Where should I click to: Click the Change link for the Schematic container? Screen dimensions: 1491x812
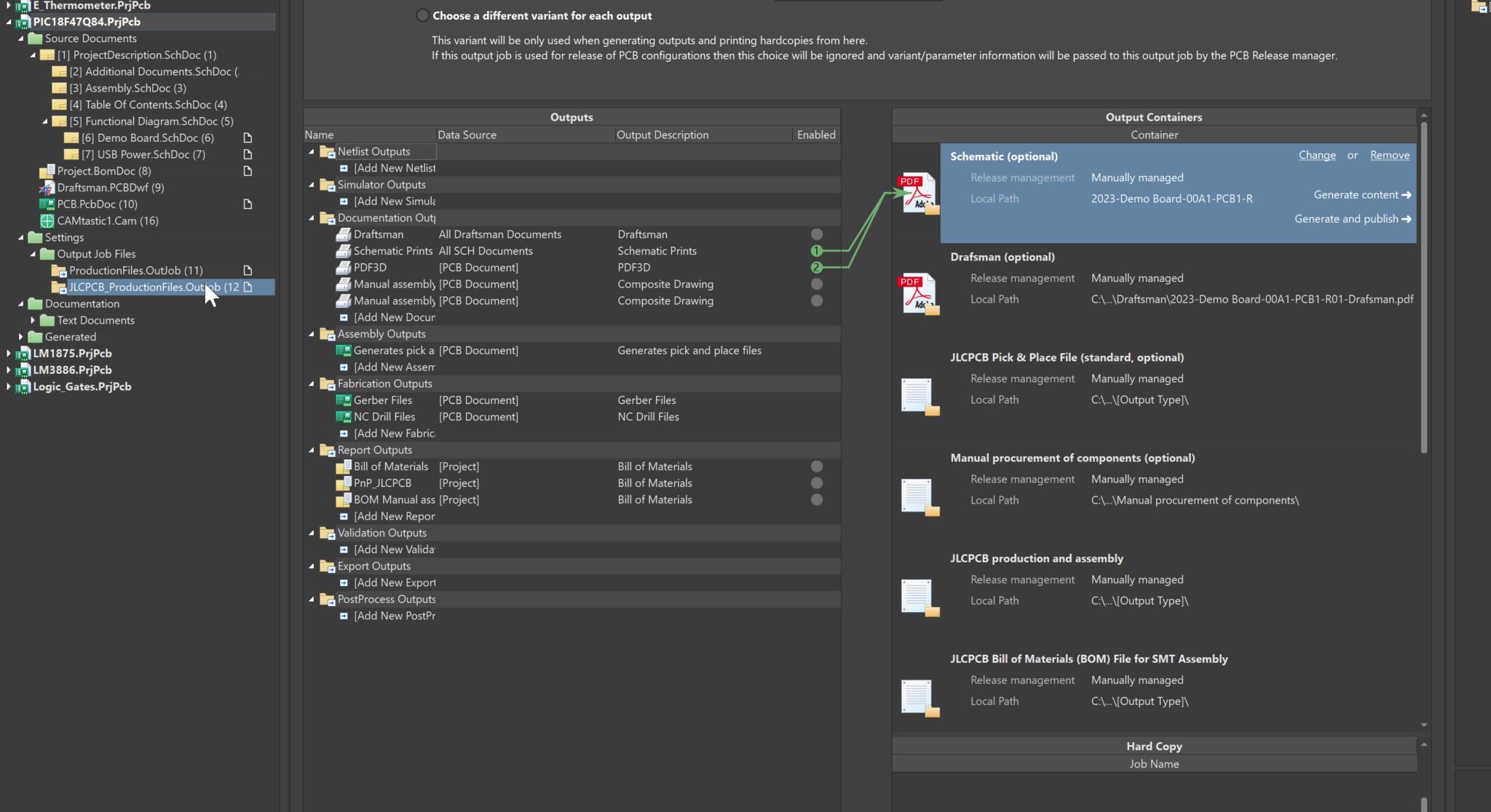click(x=1318, y=155)
